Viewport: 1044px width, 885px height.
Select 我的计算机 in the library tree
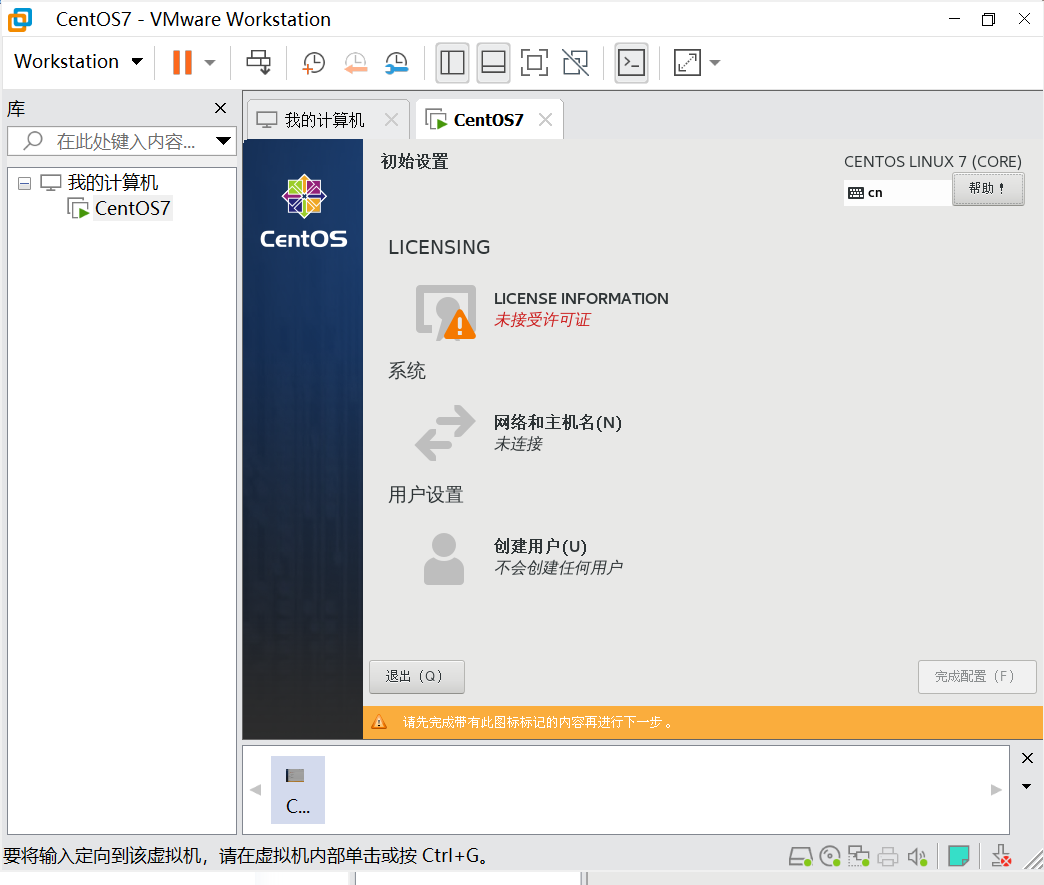pos(113,182)
